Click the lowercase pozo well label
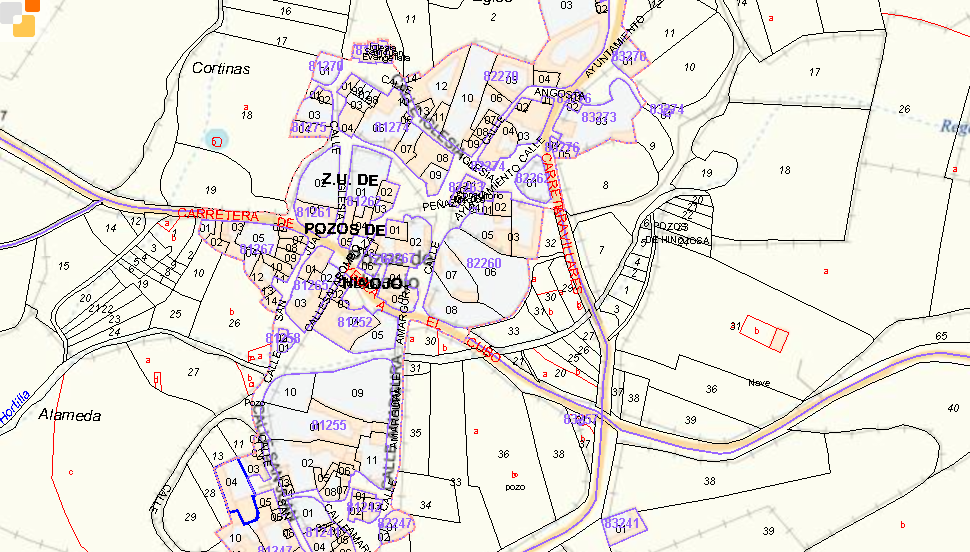The width and height of the screenshot is (970, 552). tap(515, 486)
